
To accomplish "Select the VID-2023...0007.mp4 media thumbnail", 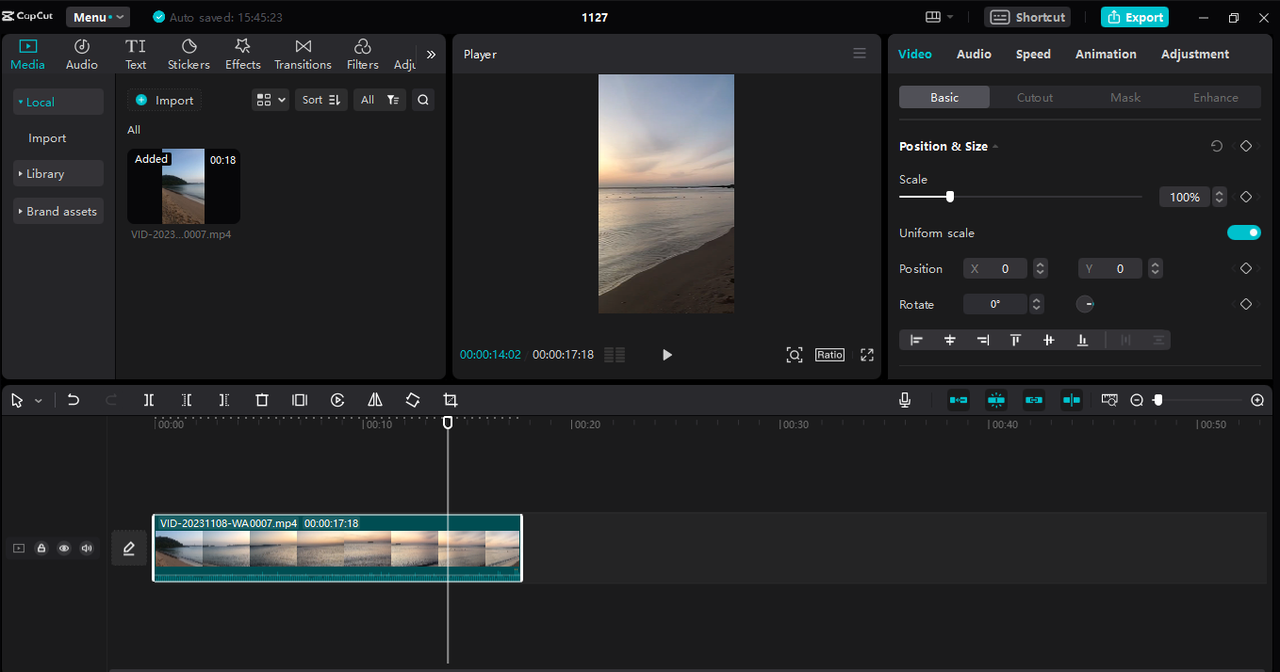I will [x=183, y=186].
